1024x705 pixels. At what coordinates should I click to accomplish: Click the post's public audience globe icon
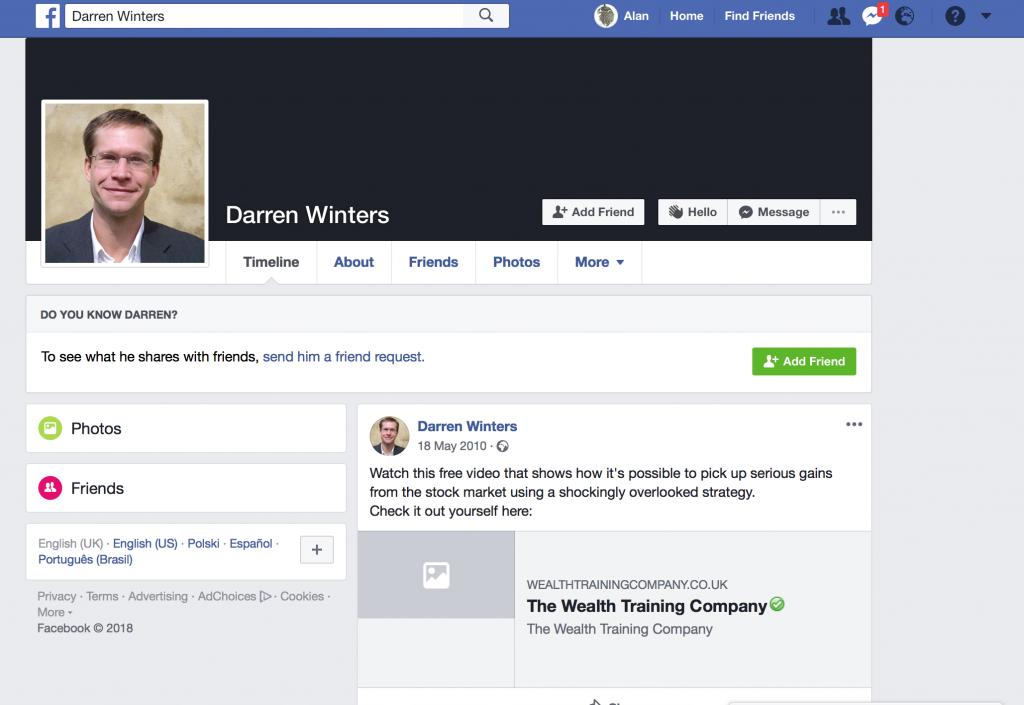502,446
